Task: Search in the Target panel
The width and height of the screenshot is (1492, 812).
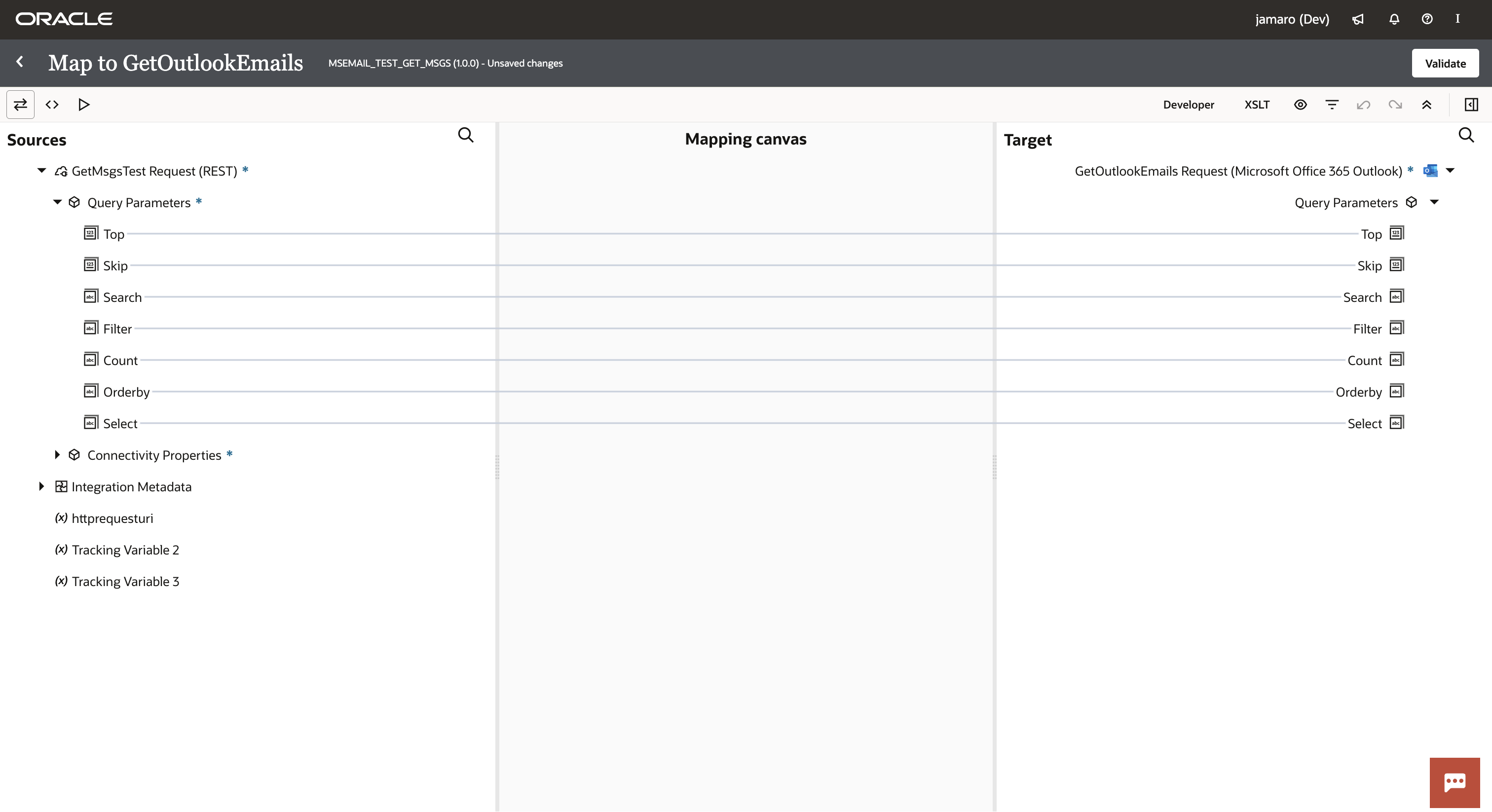Action: (x=1466, y=135)
